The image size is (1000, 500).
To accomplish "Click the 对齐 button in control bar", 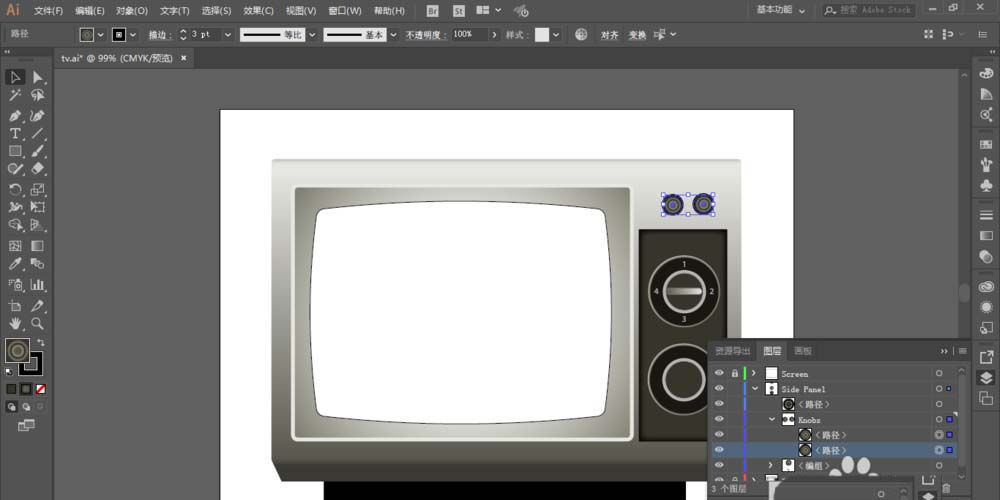I will click(610, 35).
